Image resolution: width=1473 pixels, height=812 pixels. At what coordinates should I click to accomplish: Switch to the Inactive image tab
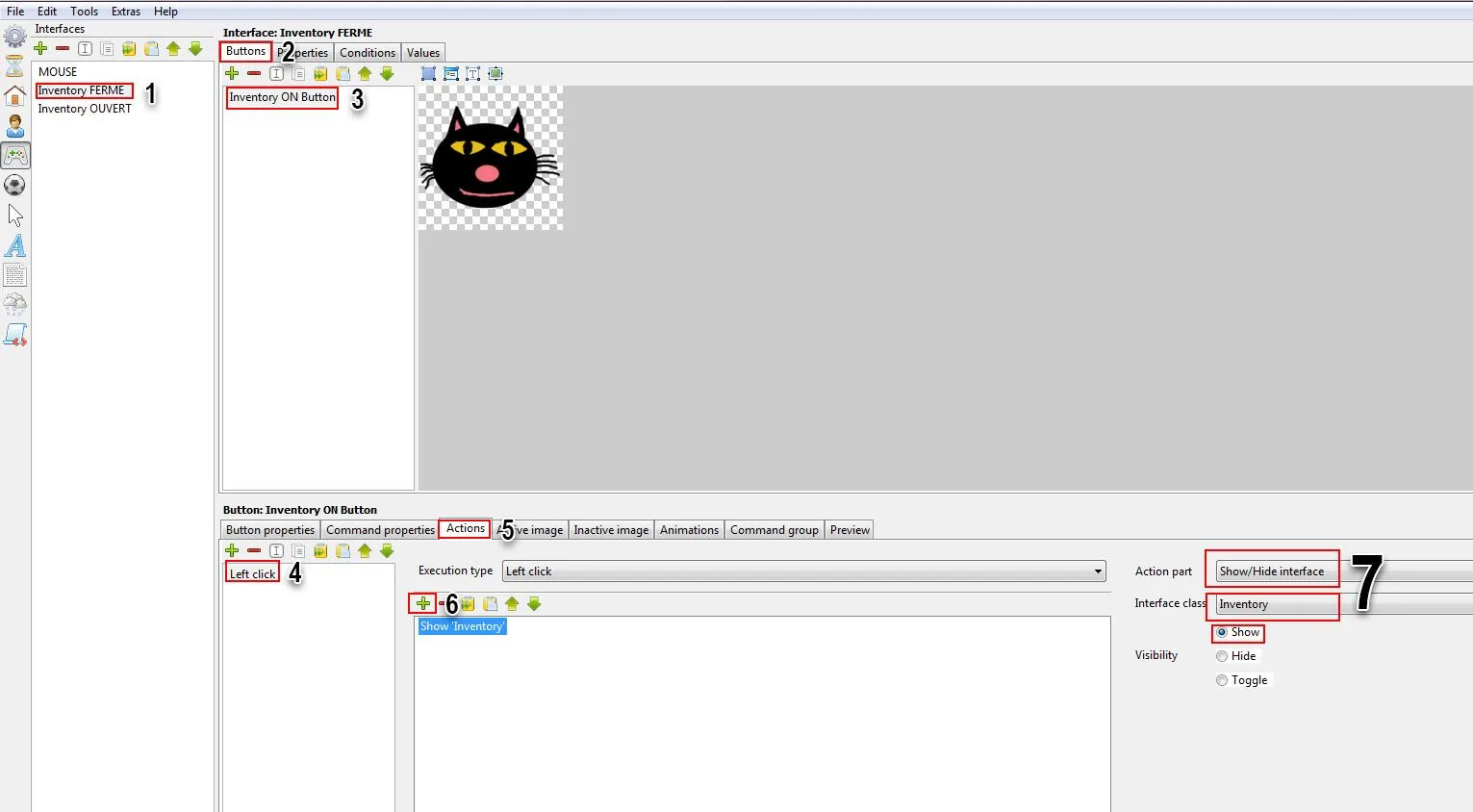coord(611,530)
